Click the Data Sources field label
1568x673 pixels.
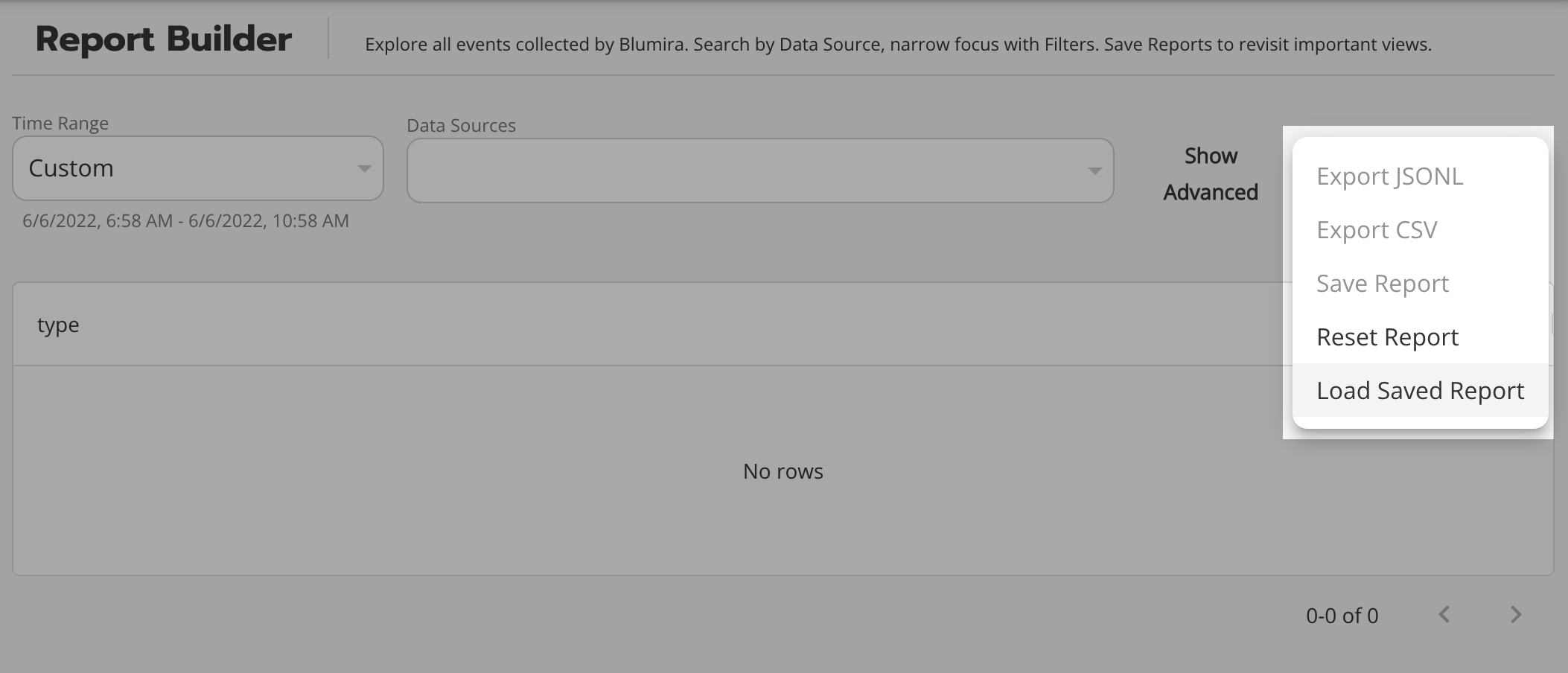point(461,126)
